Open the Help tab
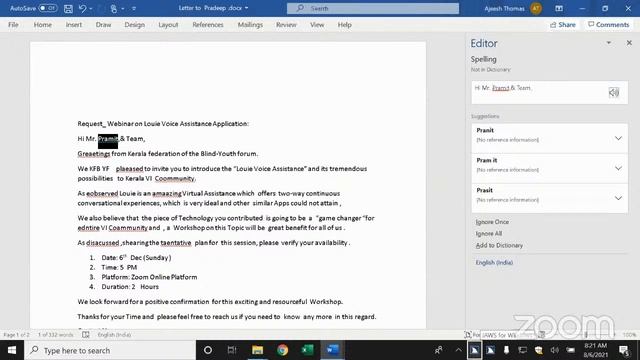 pos(344,25)
